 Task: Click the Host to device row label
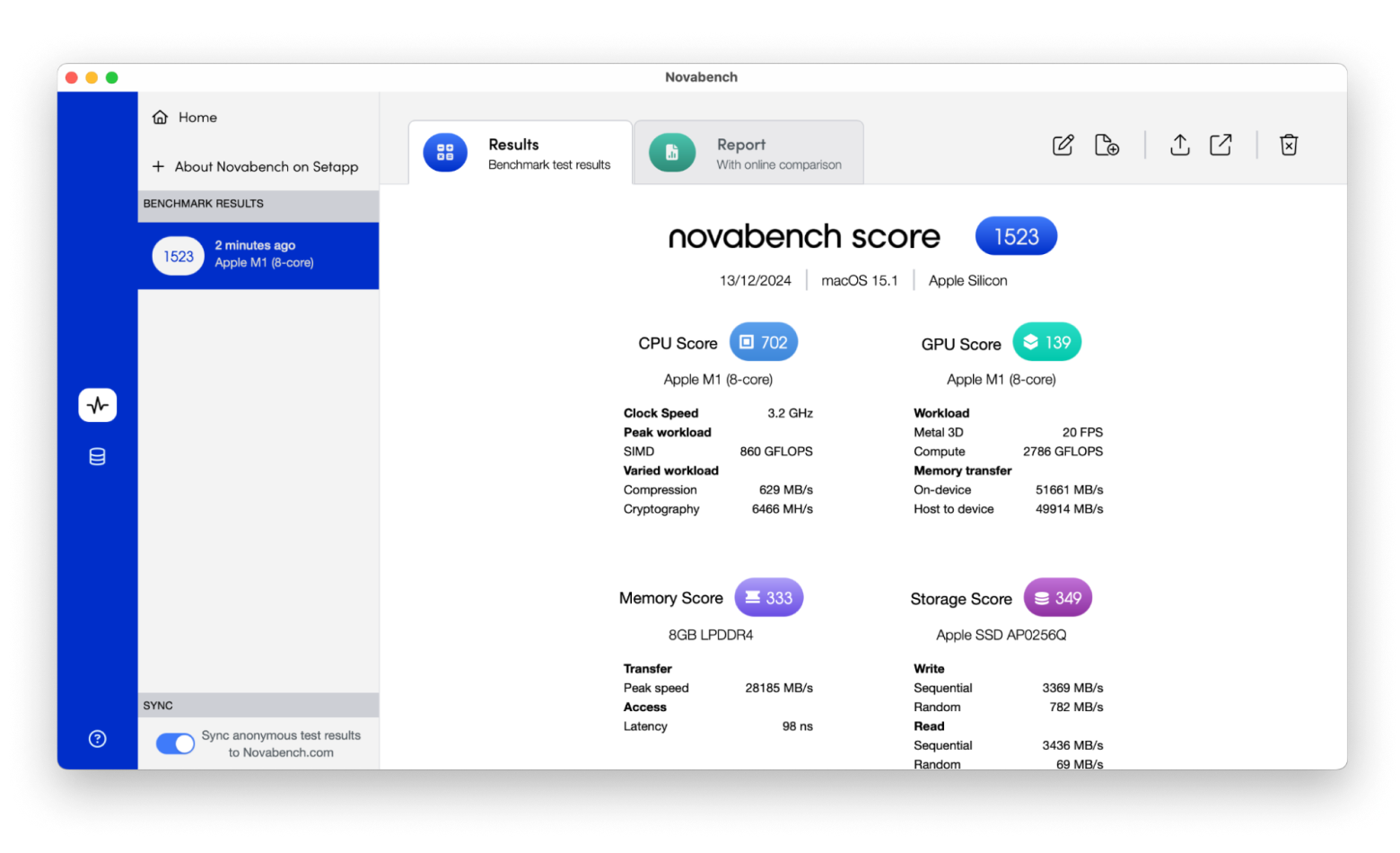click(x=953, y=509)
